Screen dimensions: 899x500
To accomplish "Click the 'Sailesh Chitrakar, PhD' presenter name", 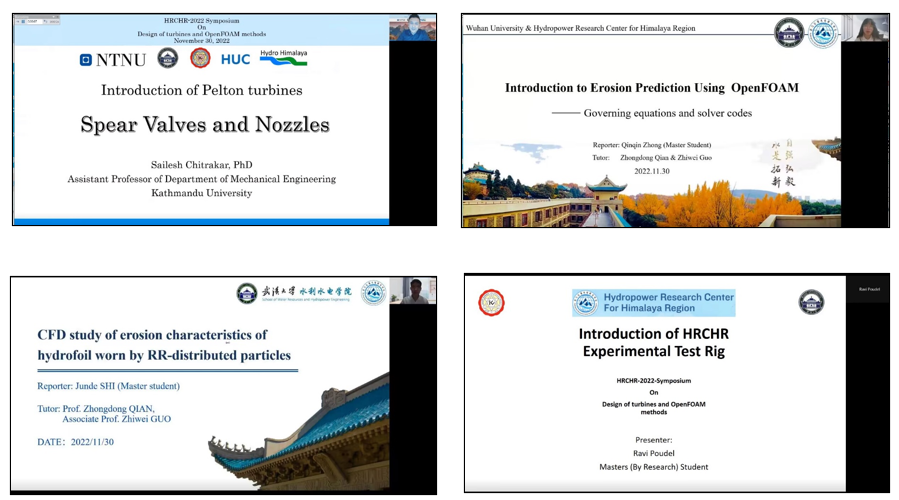I will 201,165.
